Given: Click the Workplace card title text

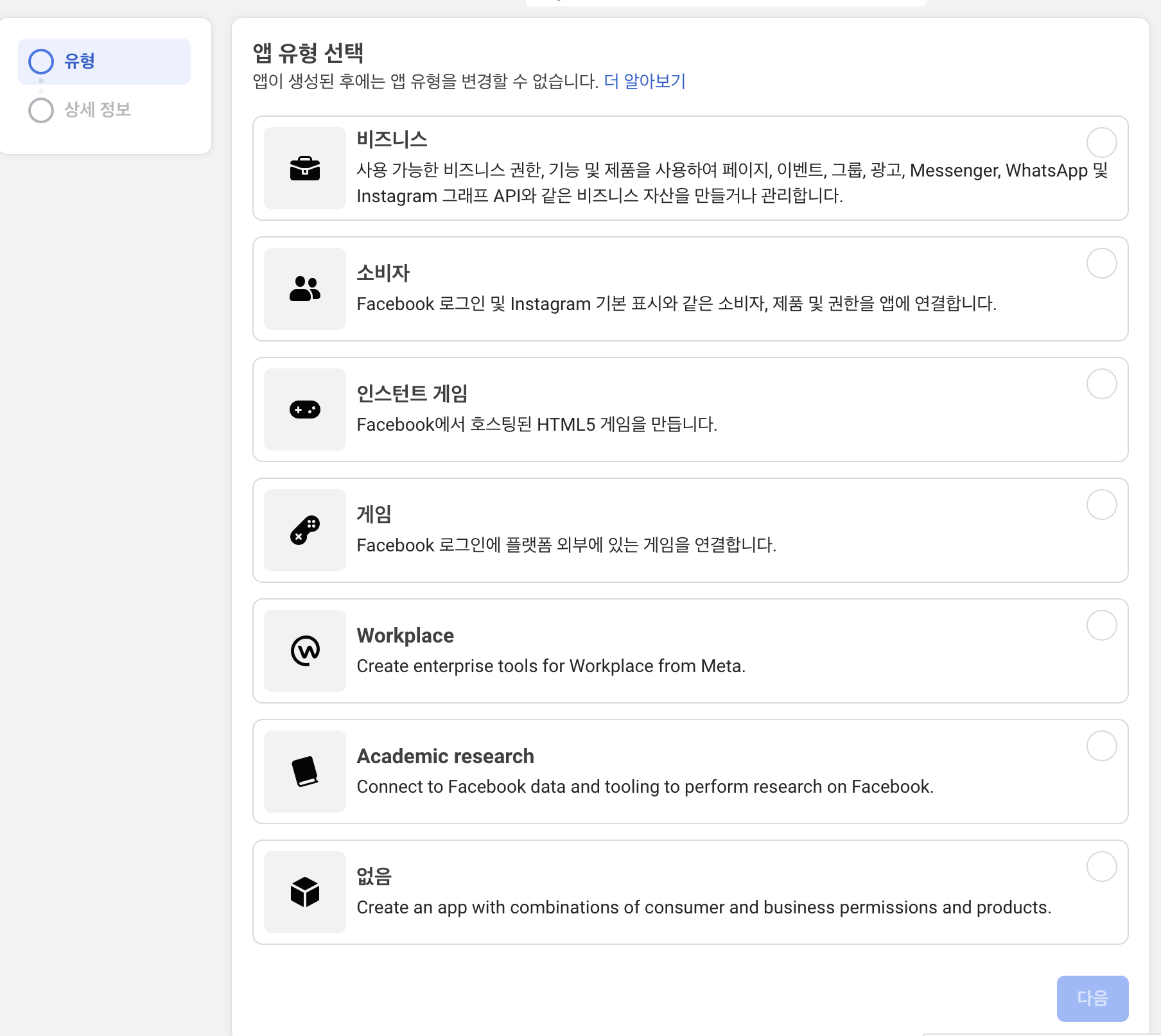Looking at the screenshot, I should [405, 635].
